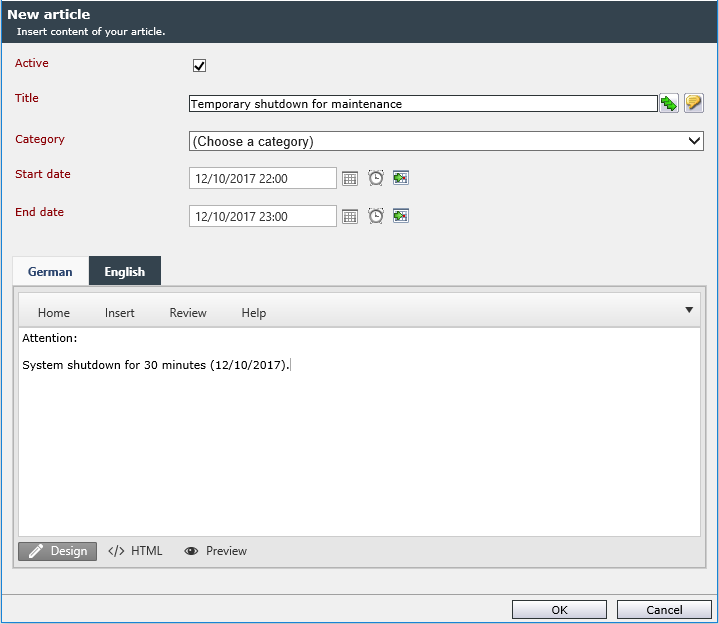Uncheck the Active checkbox
Image resolution: width=719 pixels, height=624 pixels.
pos(199,66)
